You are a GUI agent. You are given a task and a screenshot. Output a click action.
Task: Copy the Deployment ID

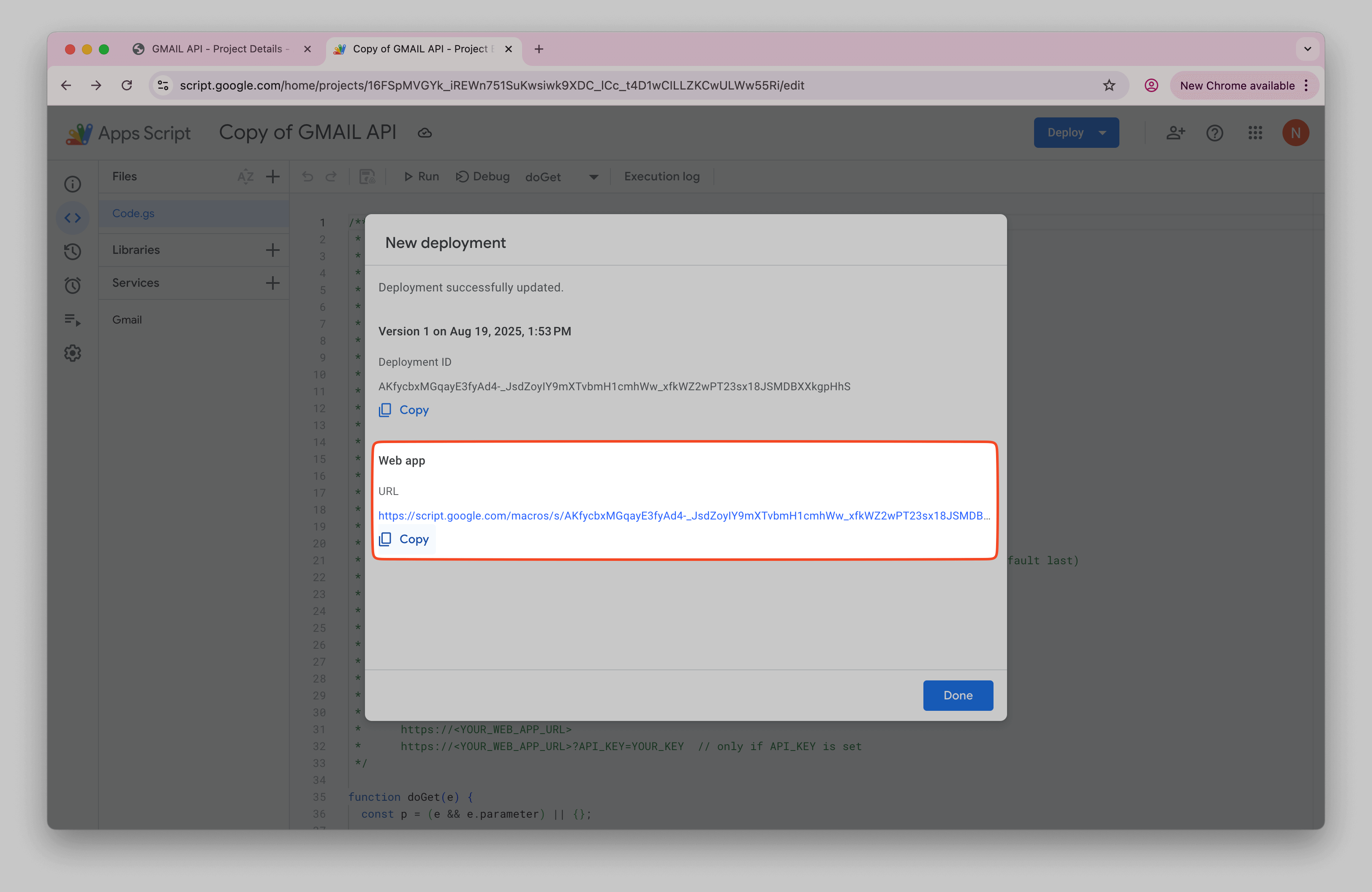(403, 410)
